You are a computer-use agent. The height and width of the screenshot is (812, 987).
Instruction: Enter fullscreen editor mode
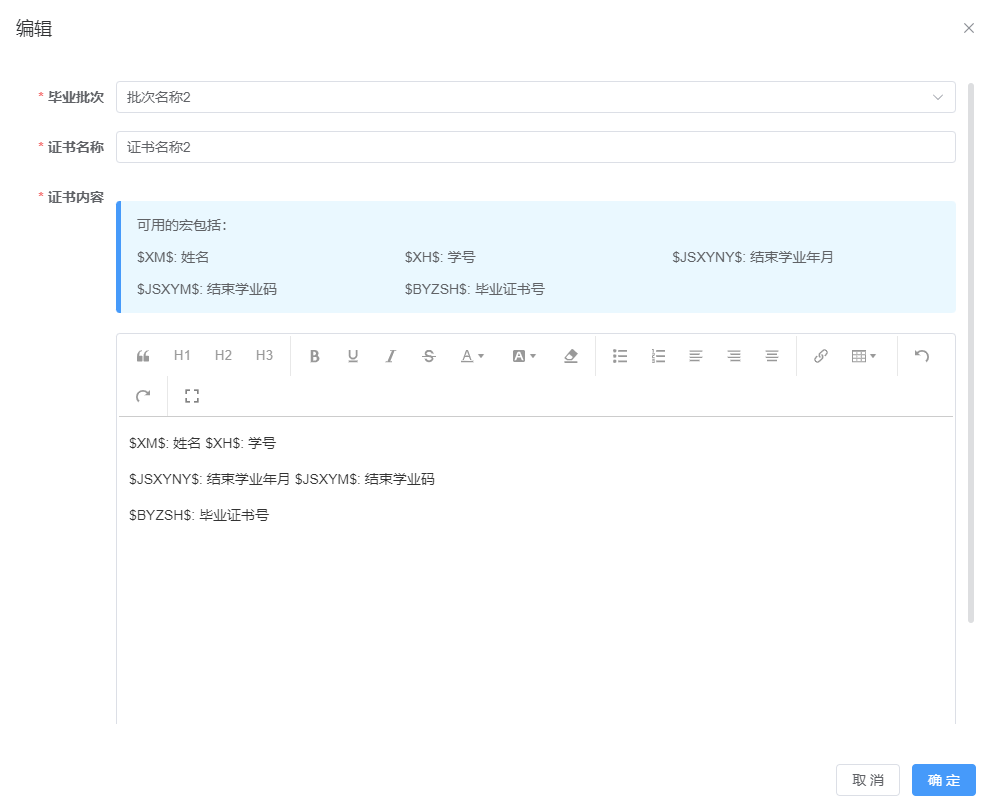[192, 397]
